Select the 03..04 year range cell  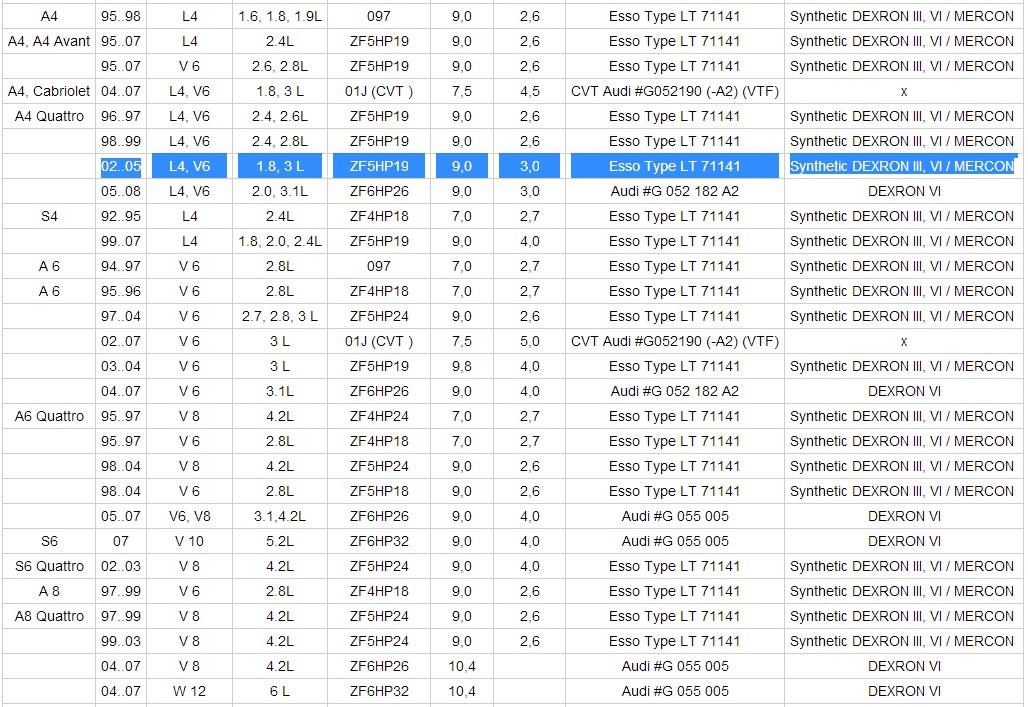coord(121,366)
